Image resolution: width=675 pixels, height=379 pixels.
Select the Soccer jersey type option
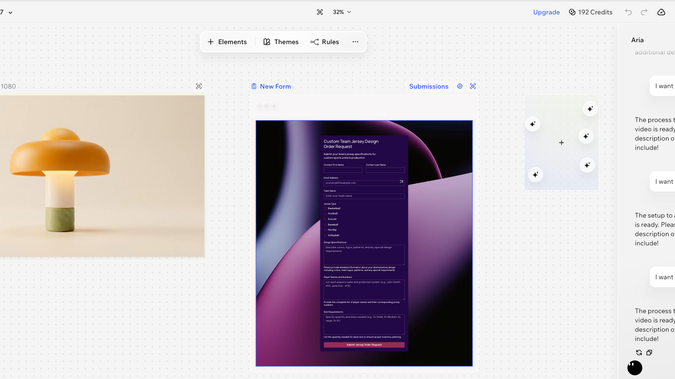[331, 219]
